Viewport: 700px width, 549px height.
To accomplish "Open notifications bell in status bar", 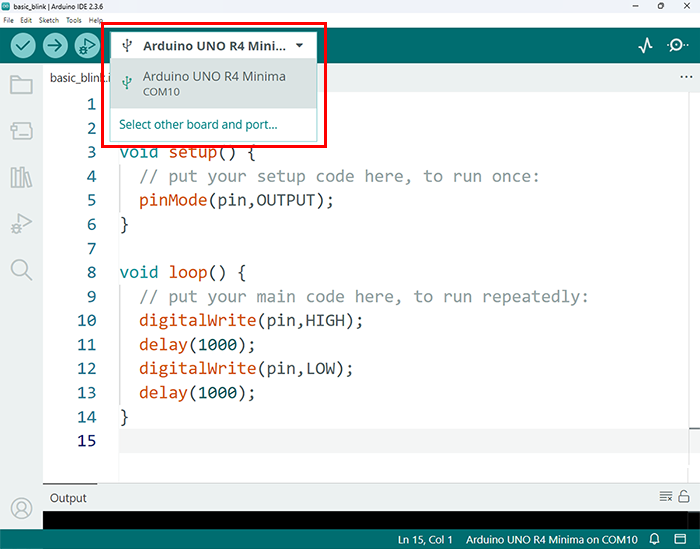I will [654, 539].
